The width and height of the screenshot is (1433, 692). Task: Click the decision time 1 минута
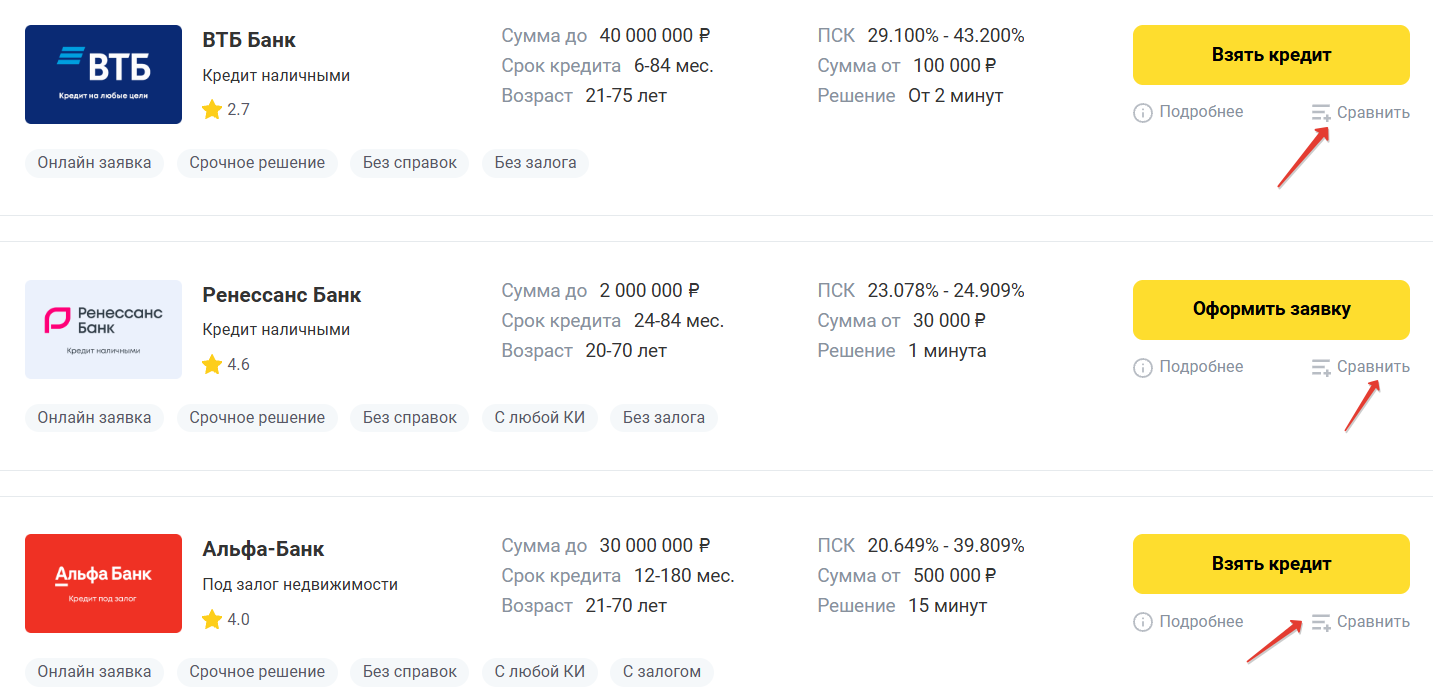[947, 351]
